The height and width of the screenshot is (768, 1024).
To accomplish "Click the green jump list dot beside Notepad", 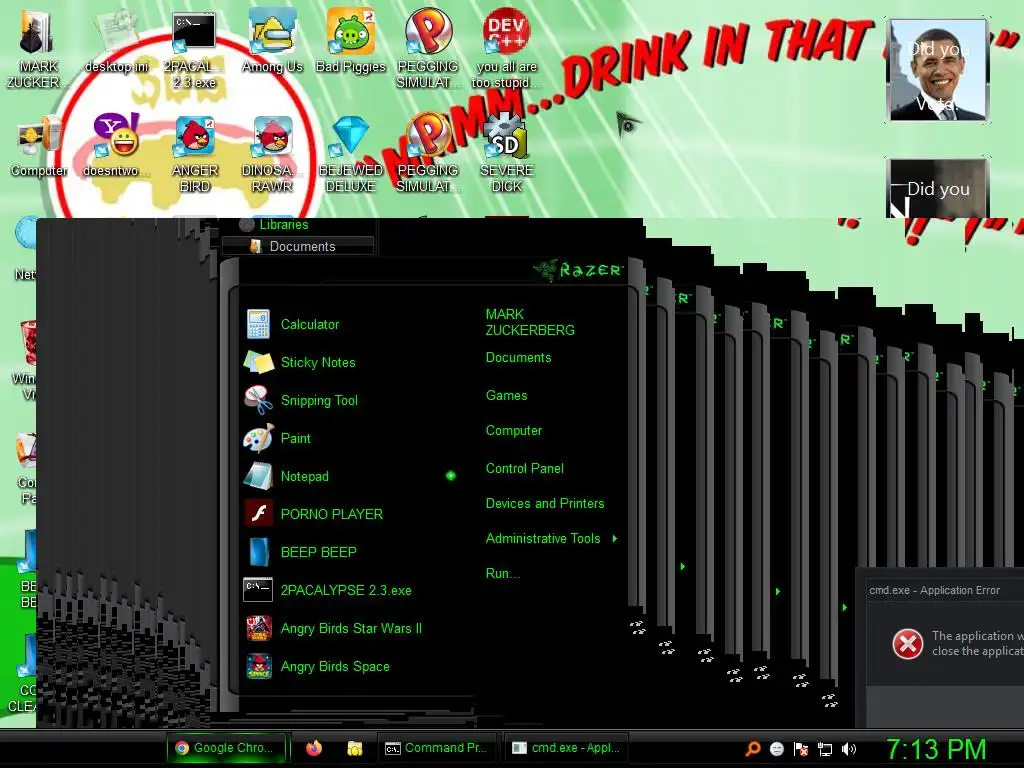I will coord(451,476).
